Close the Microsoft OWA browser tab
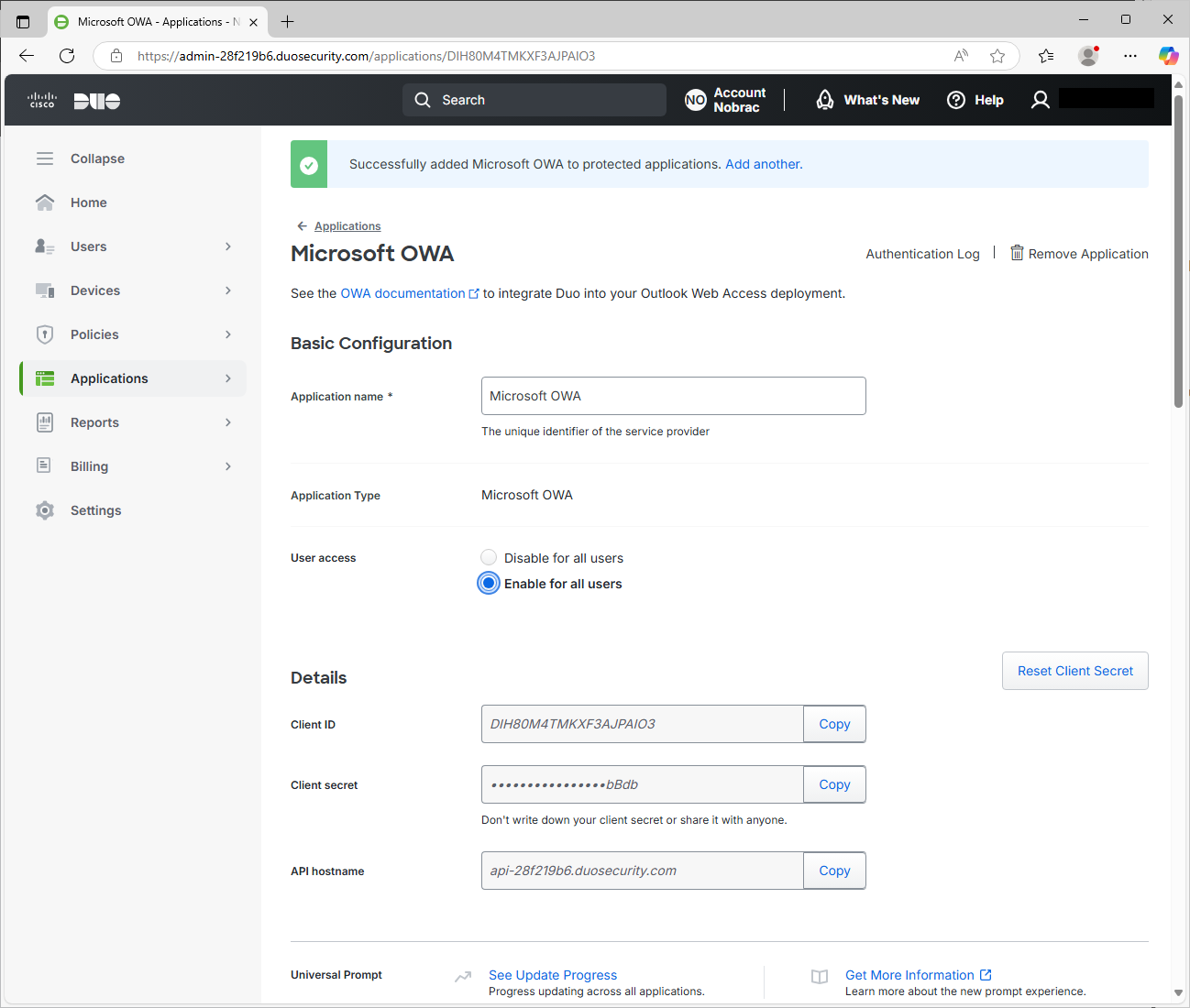Image resolution: width=1190 pixels, height=1008 pixels. pos(253,22)
